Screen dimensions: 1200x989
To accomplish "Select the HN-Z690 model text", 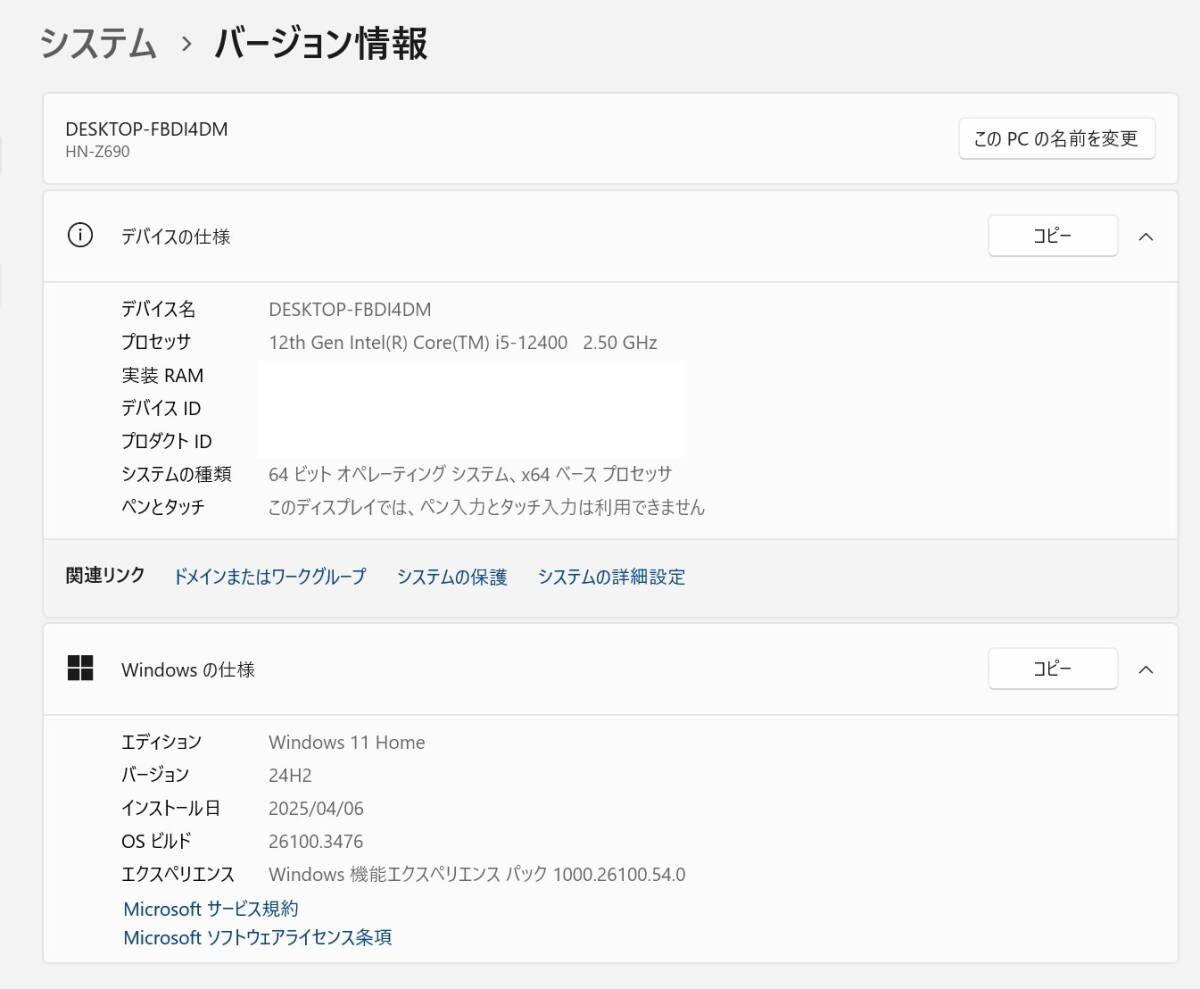I will click(98, 152).
